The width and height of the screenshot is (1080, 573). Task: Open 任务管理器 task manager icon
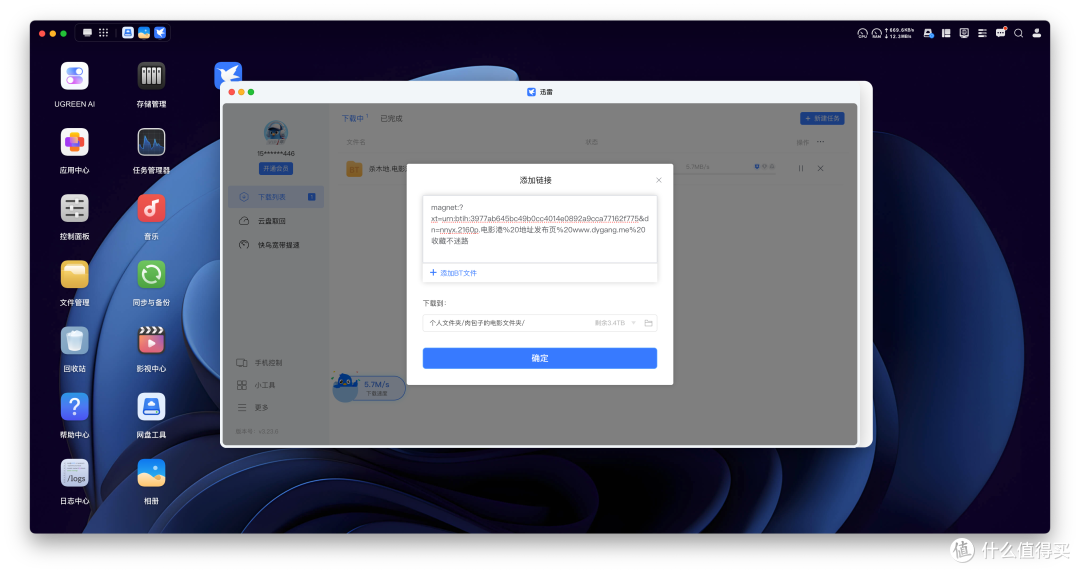click(x=151, y=143)
